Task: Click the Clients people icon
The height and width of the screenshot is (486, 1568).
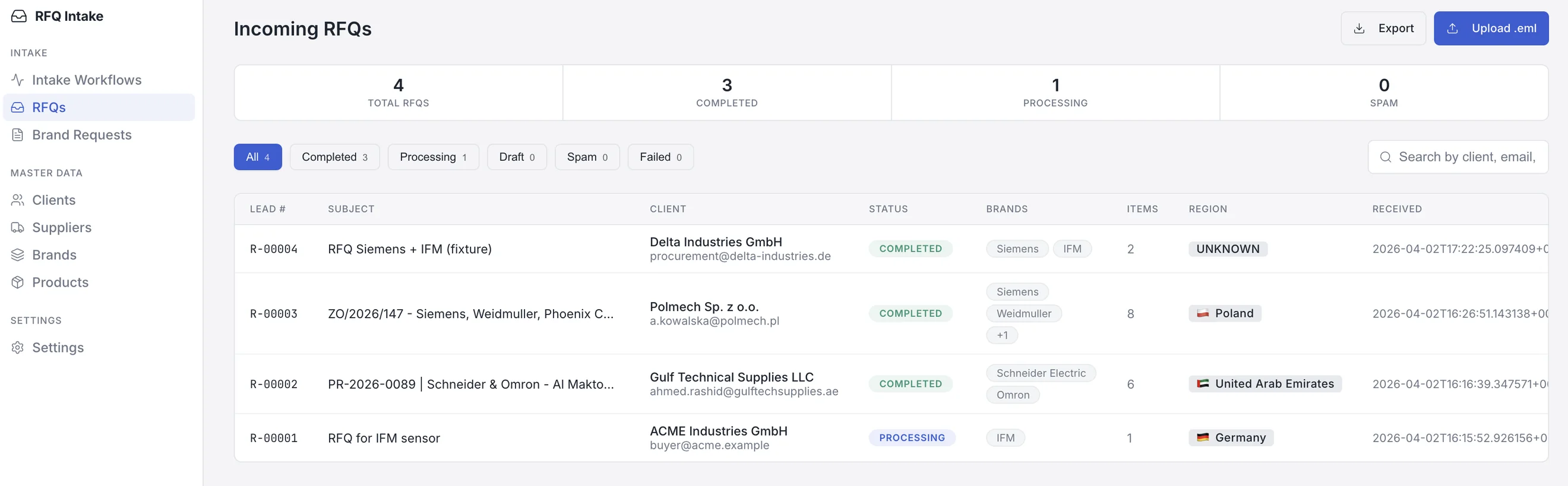Action: 18,200
